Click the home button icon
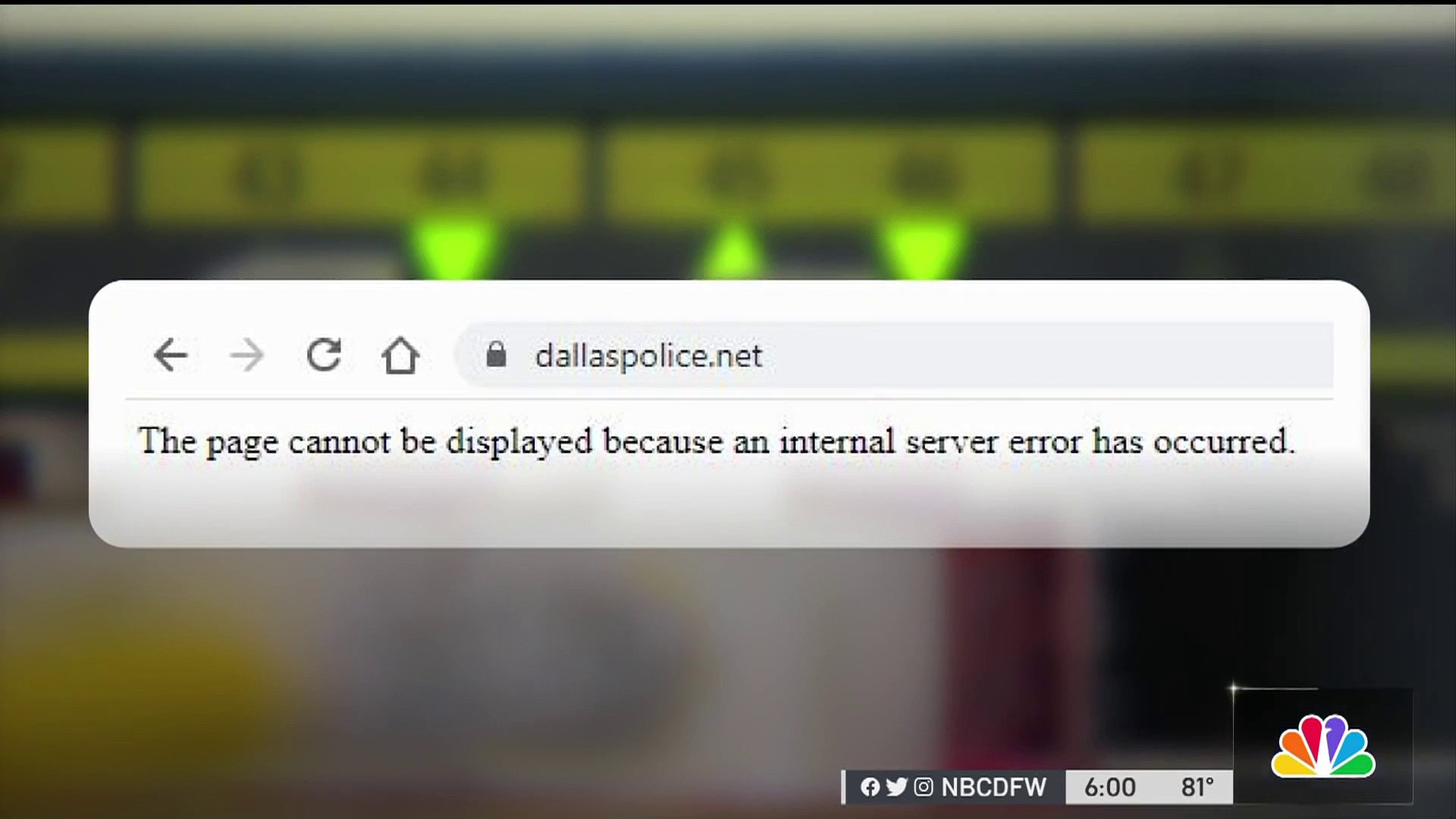 coord(401,355)
